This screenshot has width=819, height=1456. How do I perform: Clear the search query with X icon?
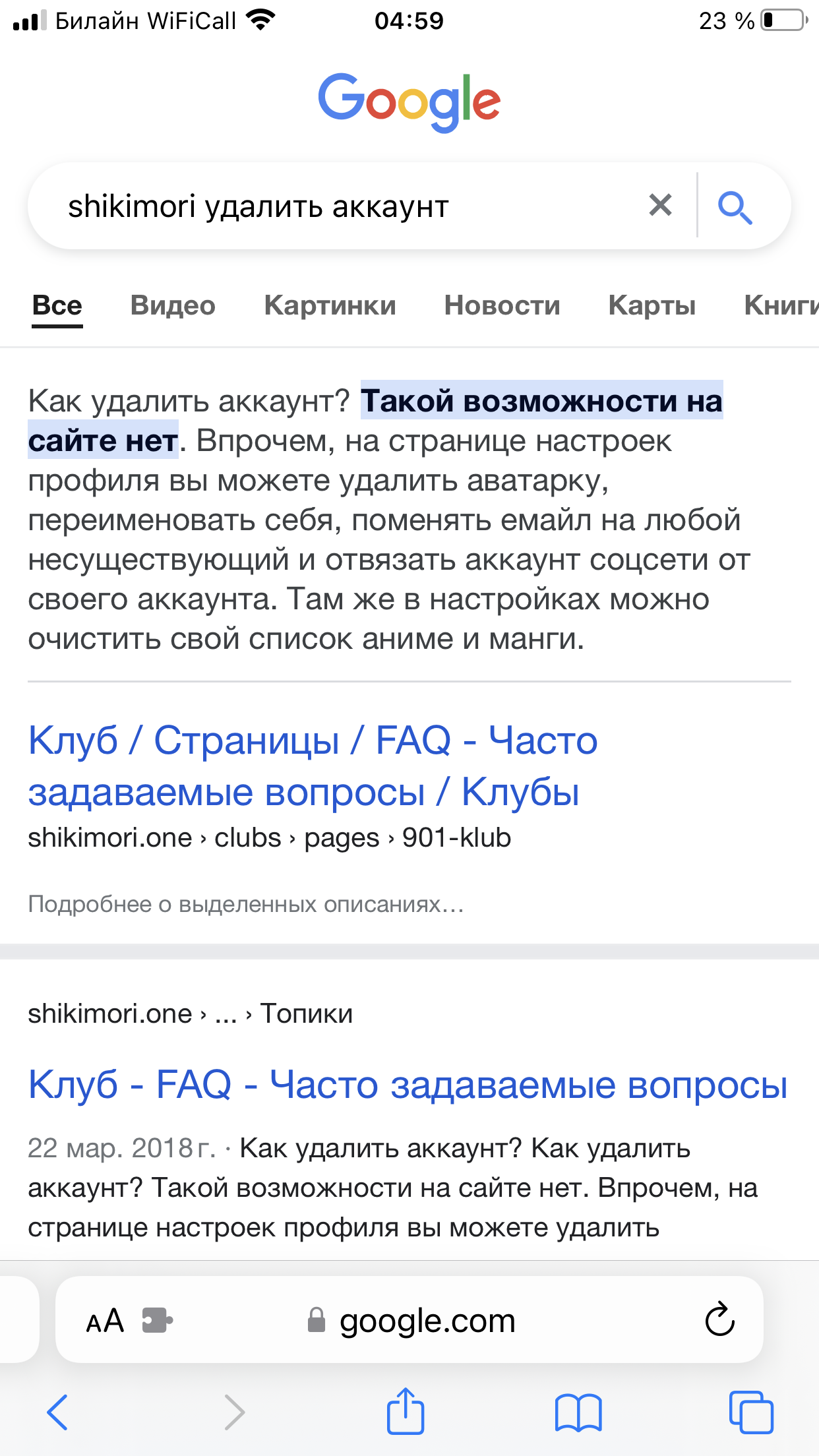(x=660, y=205)
